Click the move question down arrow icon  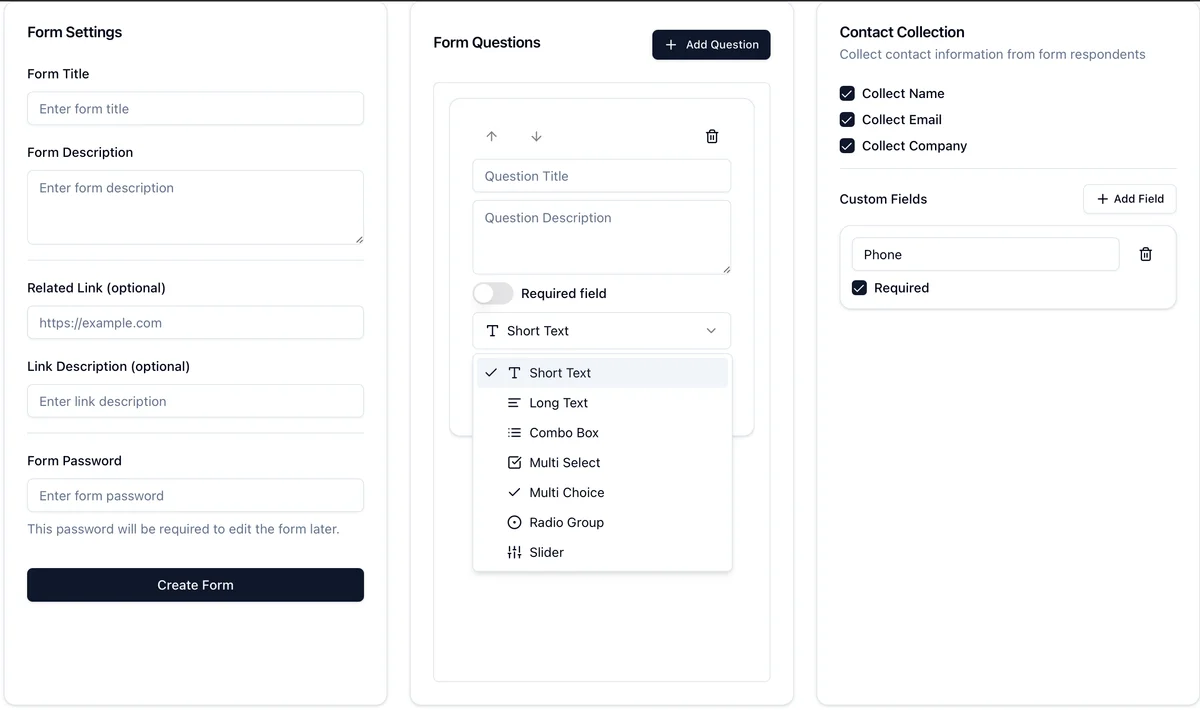click(536, 136)
